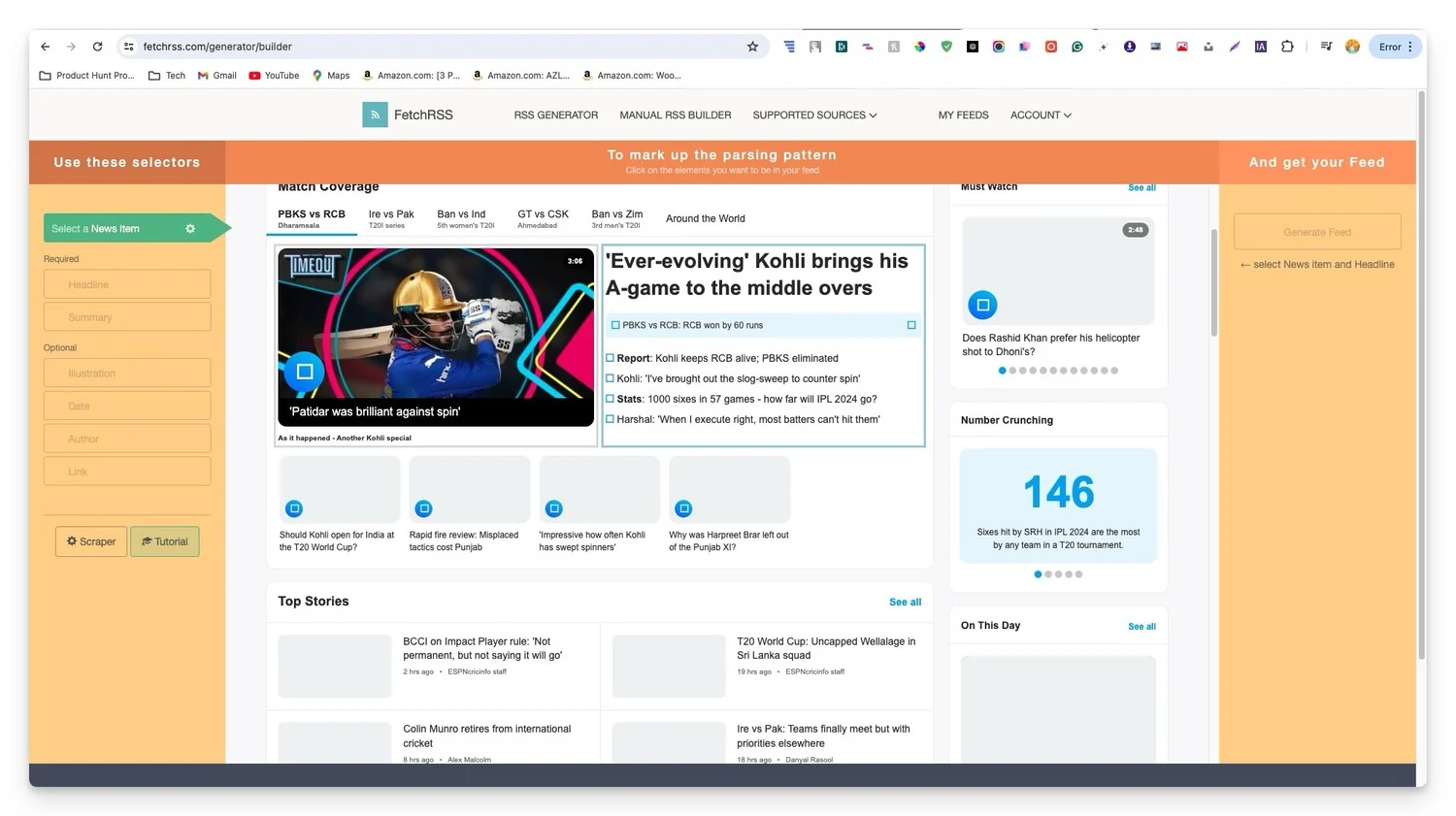1456x816 pixels.
Task: Open the Amazon.com: Woo... bookmark
Action: click(632, 76)
